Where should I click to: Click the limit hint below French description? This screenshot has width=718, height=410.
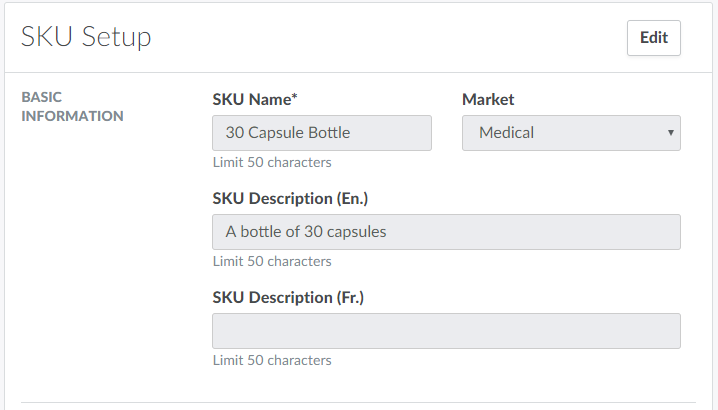[x=272, y=360]
